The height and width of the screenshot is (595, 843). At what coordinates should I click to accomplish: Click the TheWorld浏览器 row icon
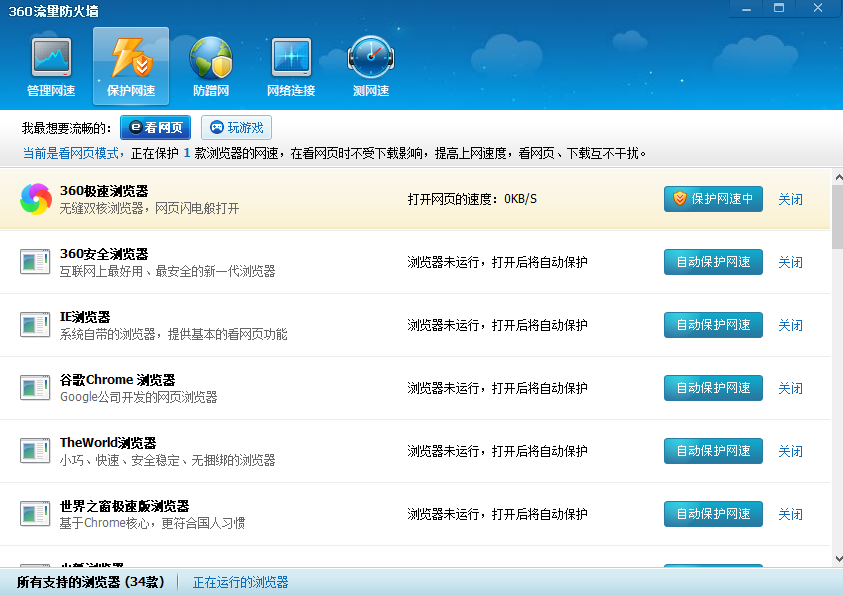point(35,450)
